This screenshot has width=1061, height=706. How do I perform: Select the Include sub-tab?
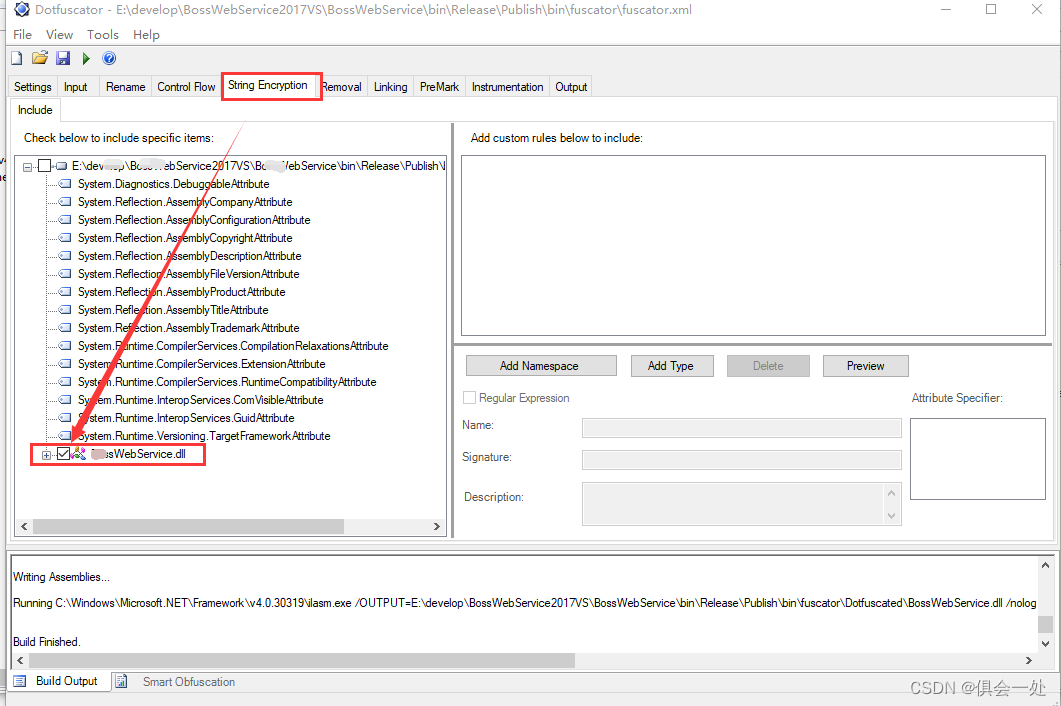click(x=35, y=110)
